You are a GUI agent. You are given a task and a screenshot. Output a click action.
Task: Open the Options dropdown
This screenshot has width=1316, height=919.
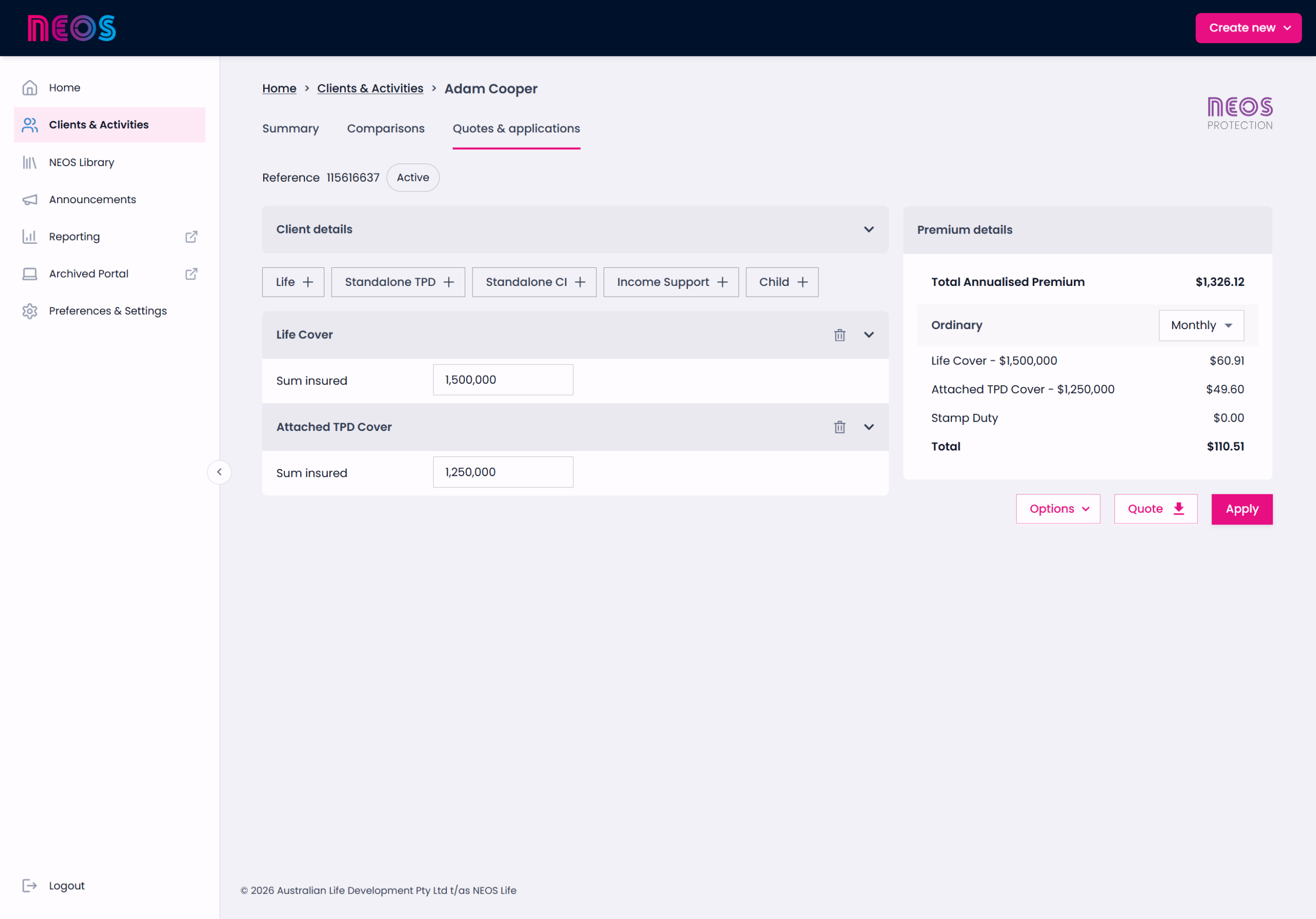tap(1058, 509)
